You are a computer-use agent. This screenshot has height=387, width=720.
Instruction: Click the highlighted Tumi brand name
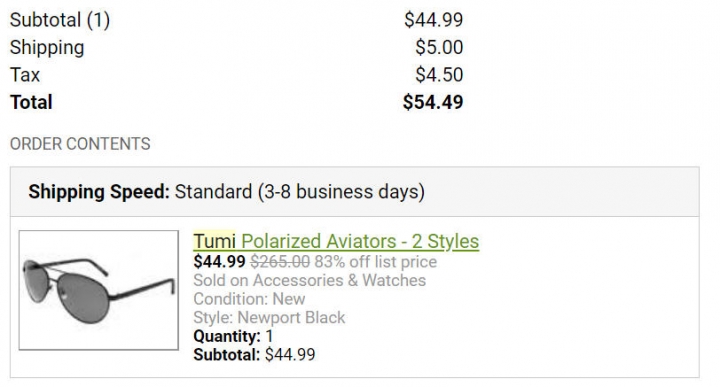(x=214, y=241)
